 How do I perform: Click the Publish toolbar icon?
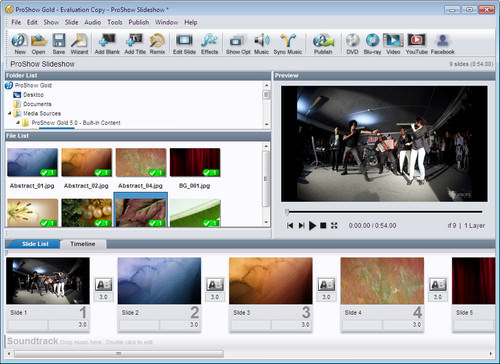click(x=323, y=44)
